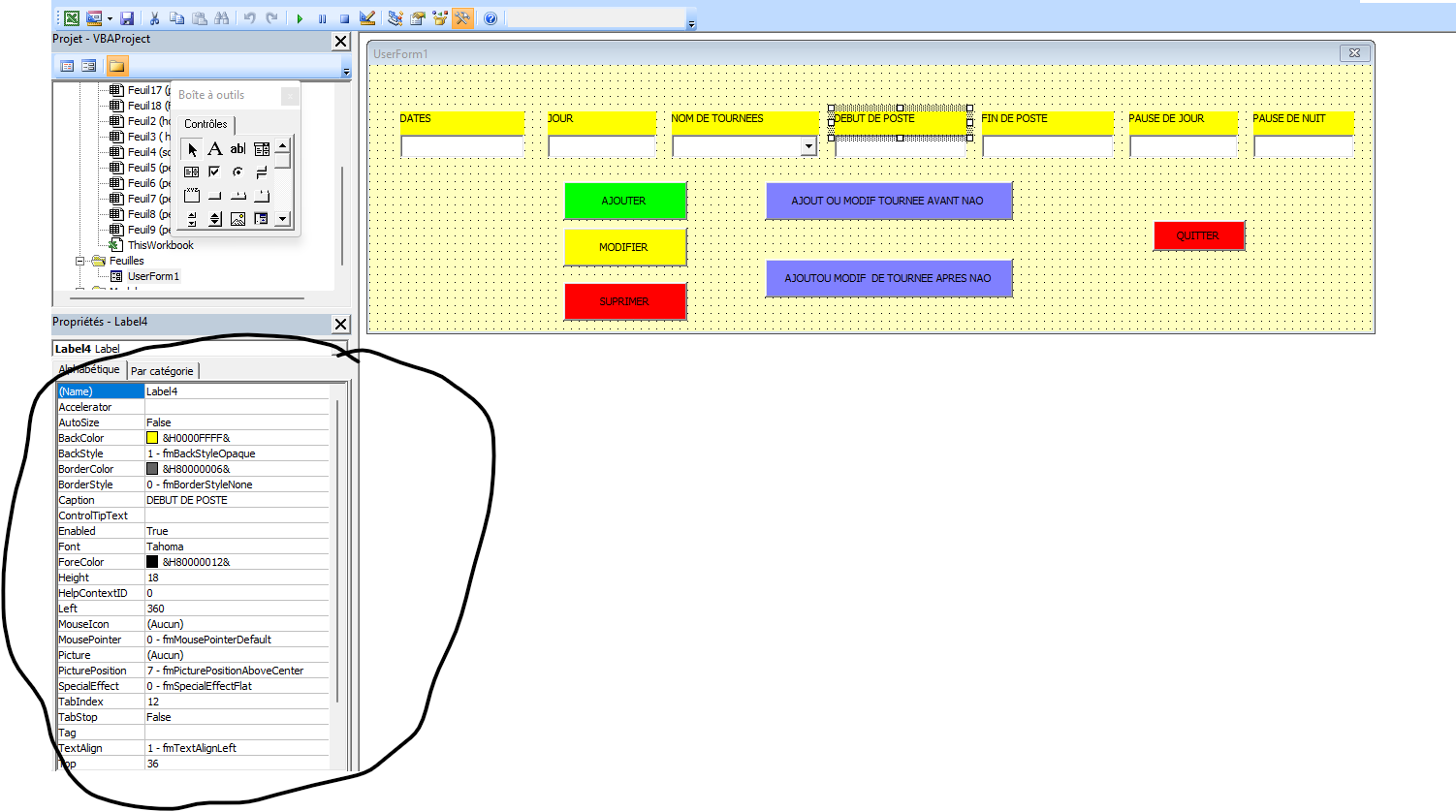The width and height of the screenshot is (1456, 812).
Task: Select the ListBox tool in toolbox
Action: click(x=192, y=172)
